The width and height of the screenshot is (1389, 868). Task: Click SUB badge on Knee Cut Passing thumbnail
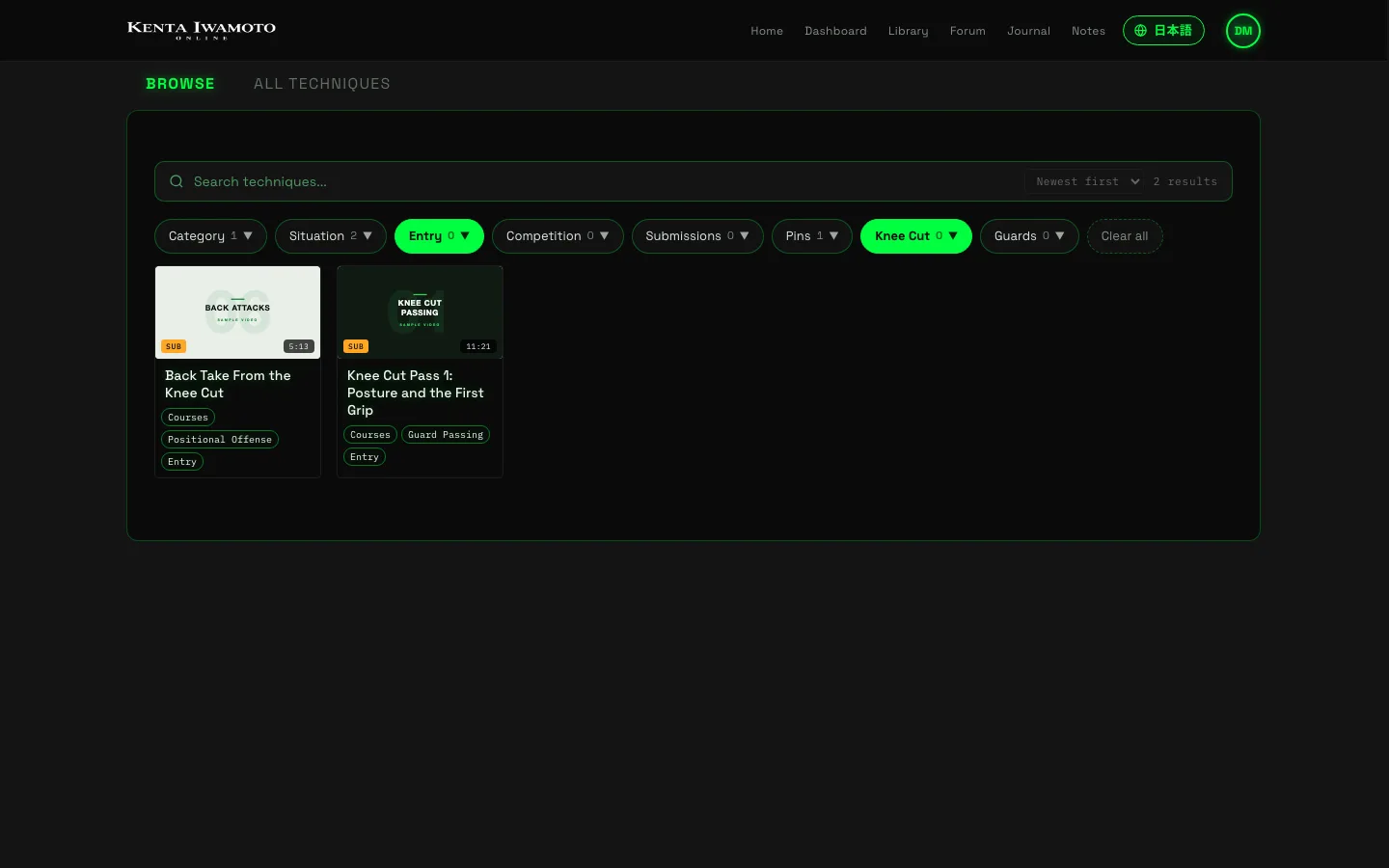pos(356,346)
